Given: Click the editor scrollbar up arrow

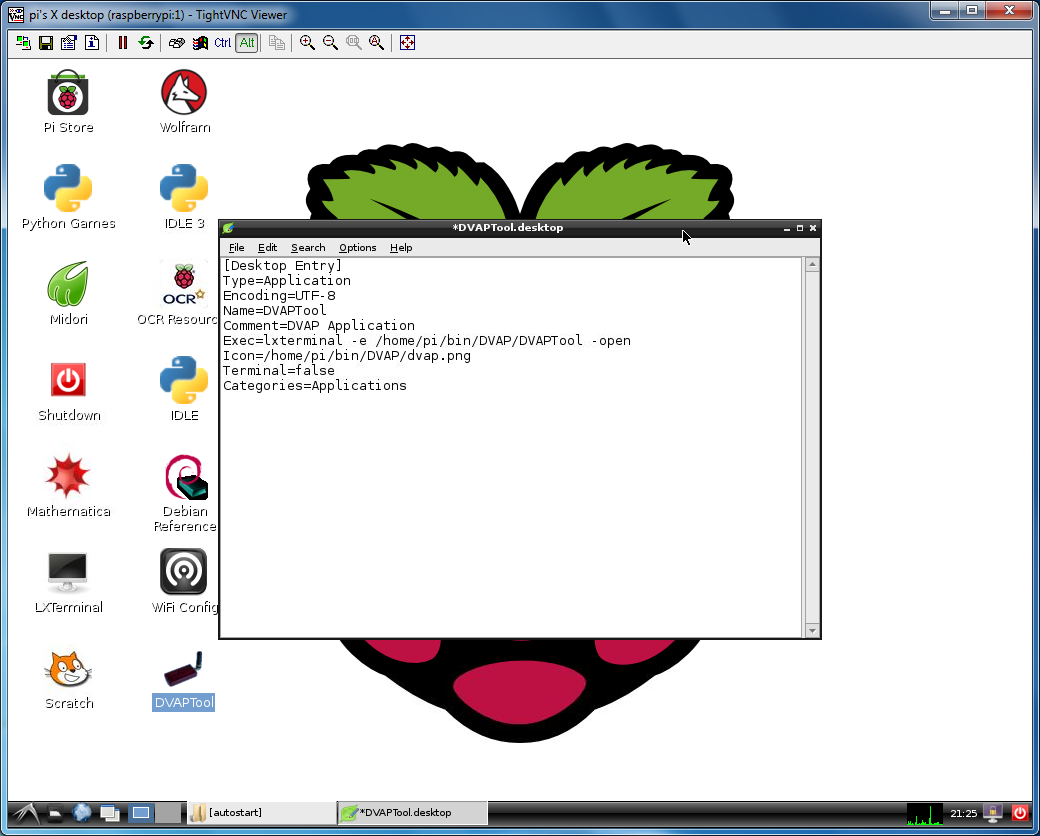Looking at the screenshot, I should point(812,265).
